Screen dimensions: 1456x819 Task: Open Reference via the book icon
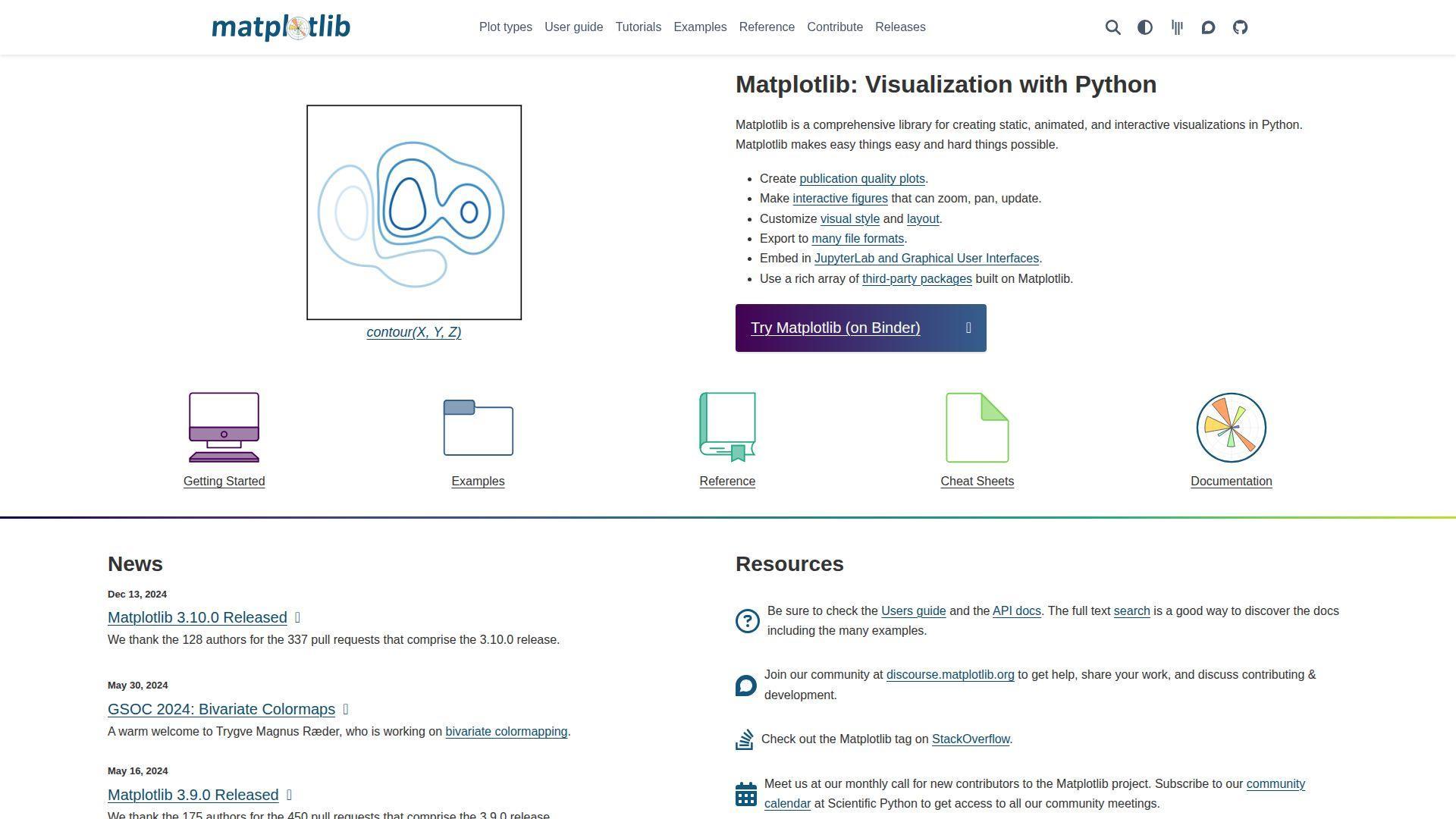(x=726, y=427)
